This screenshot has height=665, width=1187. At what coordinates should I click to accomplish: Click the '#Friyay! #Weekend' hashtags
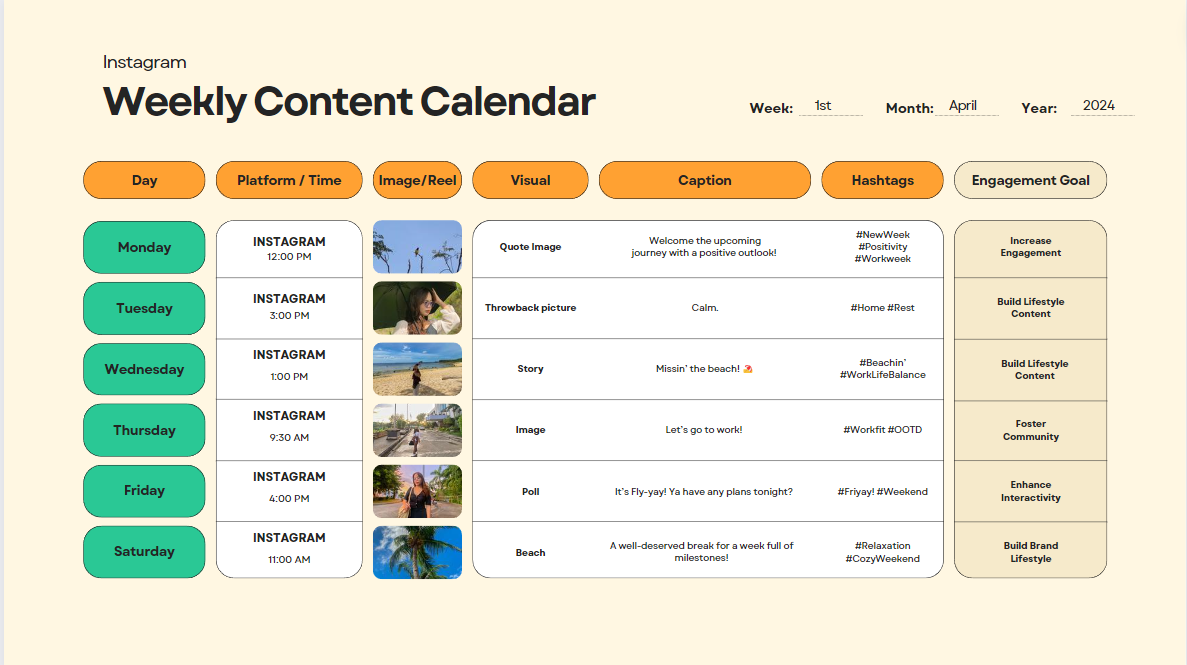[x=883, y=492]
